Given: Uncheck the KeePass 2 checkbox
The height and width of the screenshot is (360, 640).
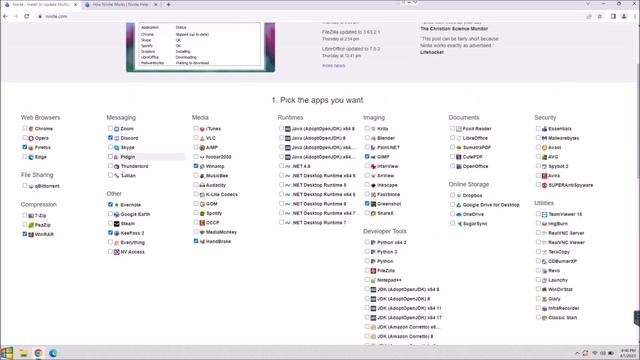Looking at the screenshot, I should tap(110, 233).
